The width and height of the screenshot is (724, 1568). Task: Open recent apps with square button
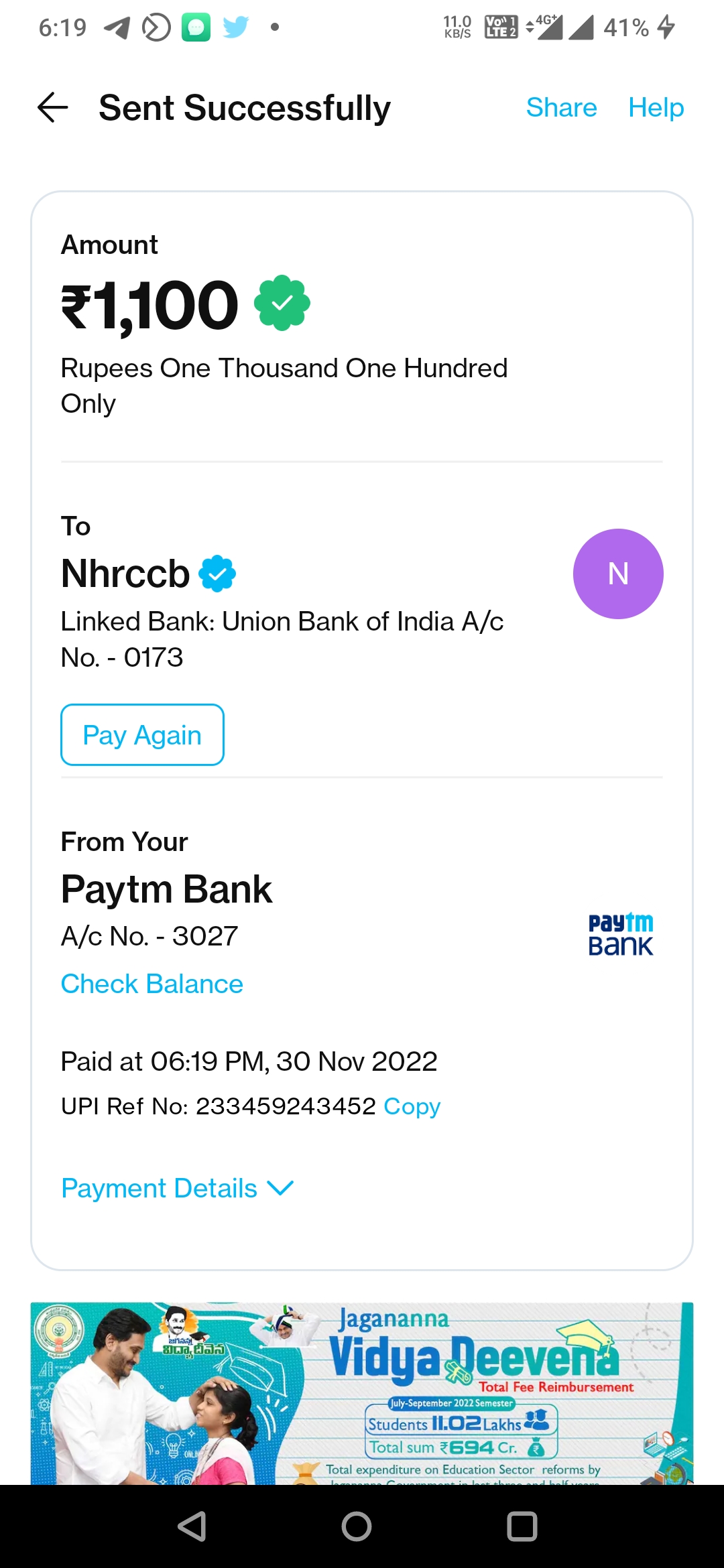(522, 1526)
